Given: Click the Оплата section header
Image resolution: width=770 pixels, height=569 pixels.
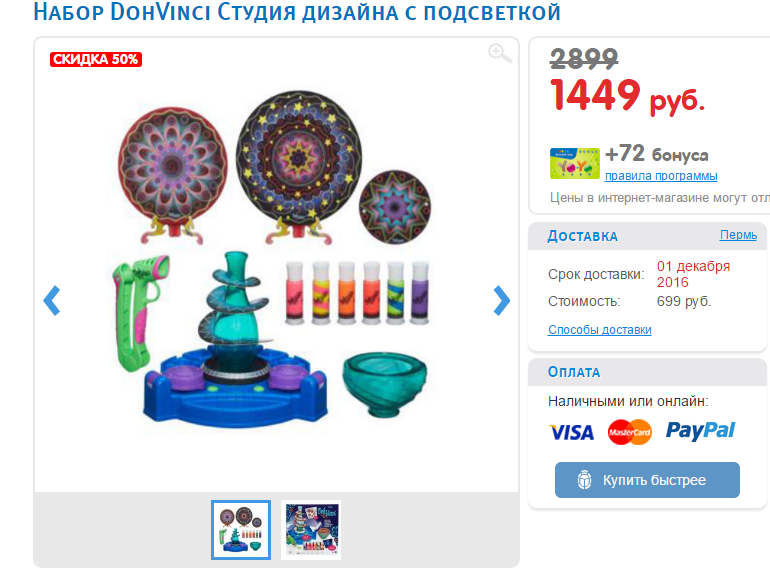Looking at the screenshot, I should 574,372.
